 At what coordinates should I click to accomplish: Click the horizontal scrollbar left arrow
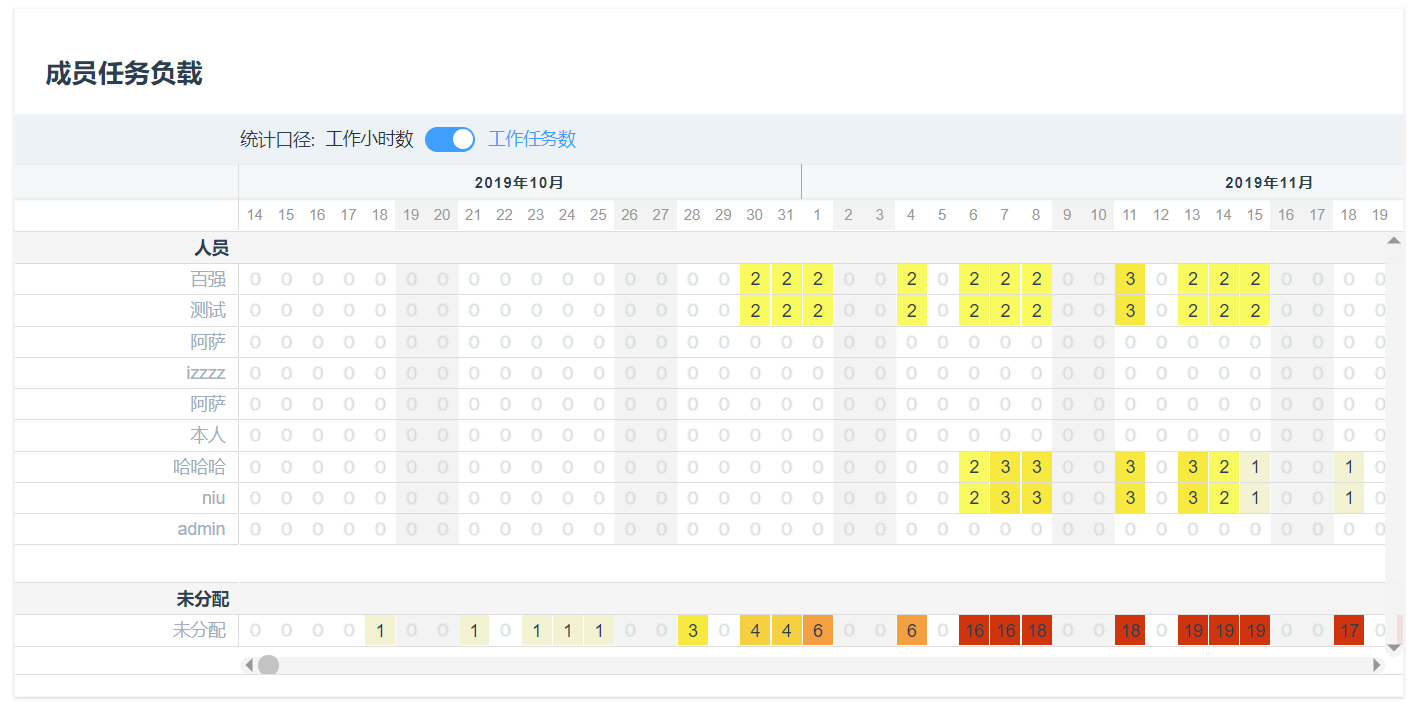point(249,665)
